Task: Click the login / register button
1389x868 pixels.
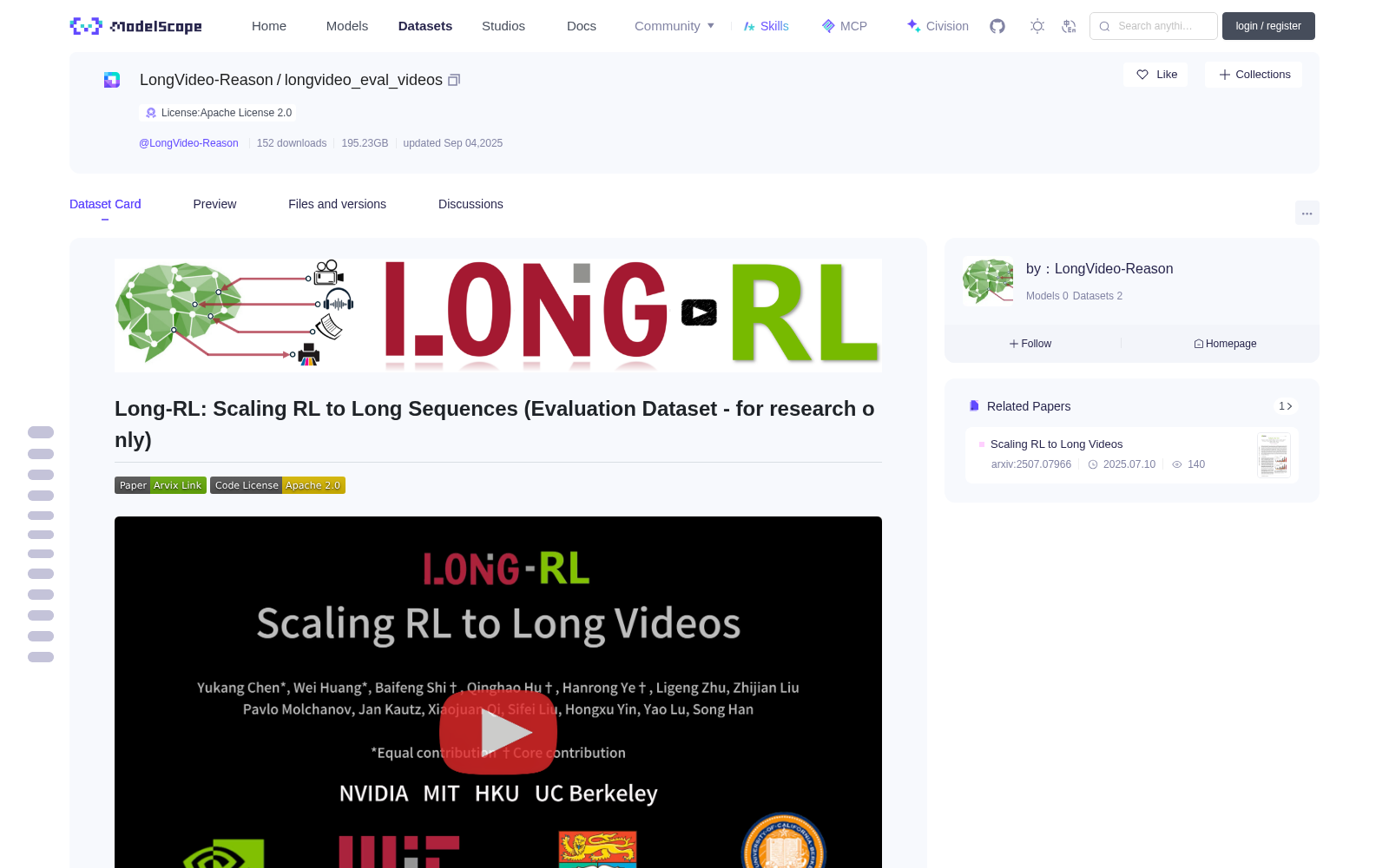Action: (x=1268, y=26)
